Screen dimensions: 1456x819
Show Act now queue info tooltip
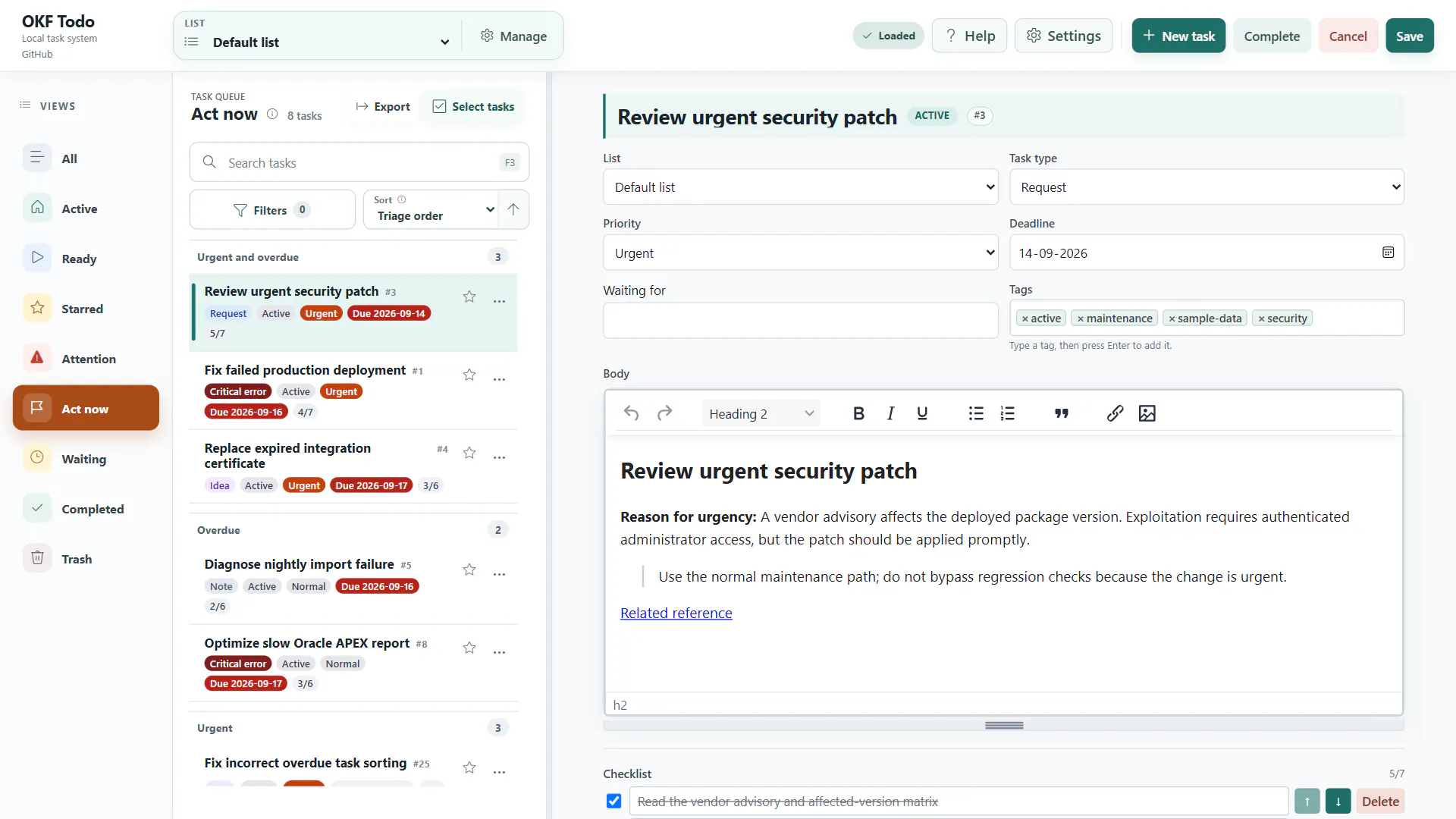[272, 114]
